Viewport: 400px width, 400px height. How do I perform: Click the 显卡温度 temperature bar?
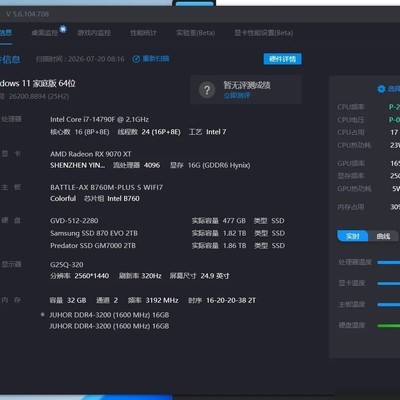click(x=389, y=284)
